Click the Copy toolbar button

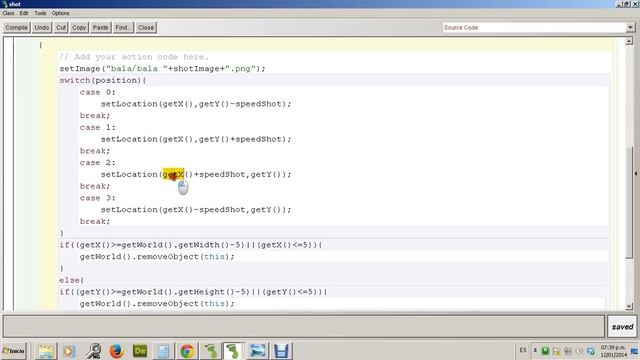tap(79, 27)
